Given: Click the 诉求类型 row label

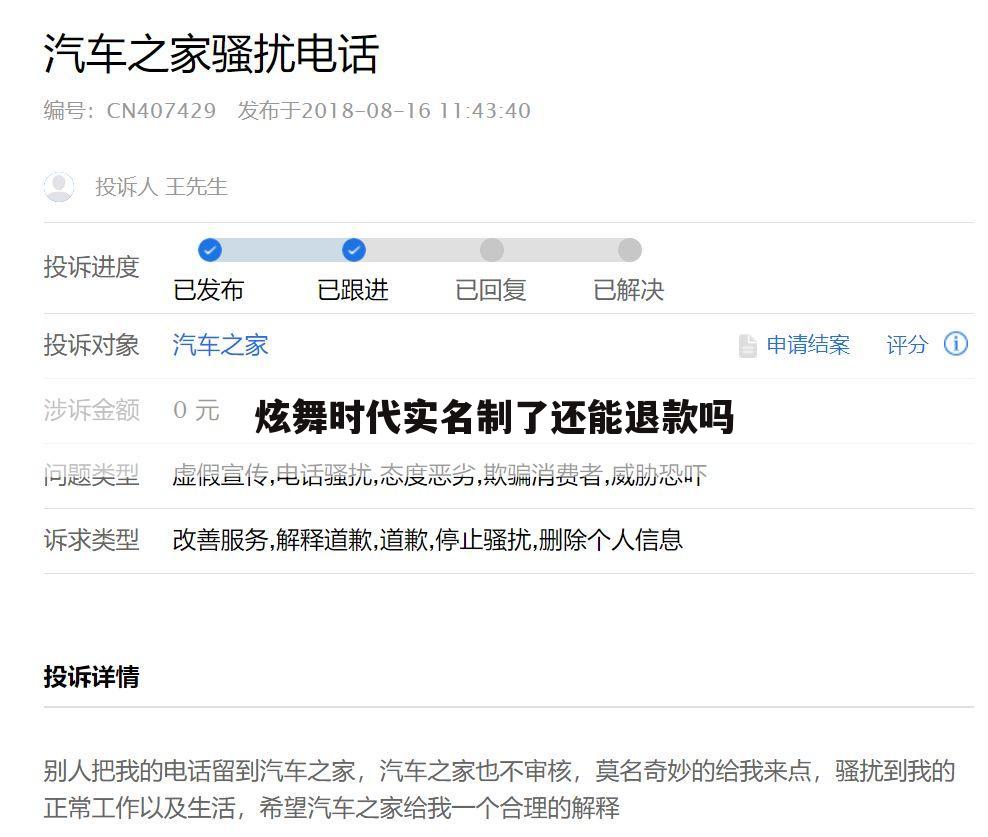Looking at the screenshot, I should pyautogui.click(x=91, y=540).
